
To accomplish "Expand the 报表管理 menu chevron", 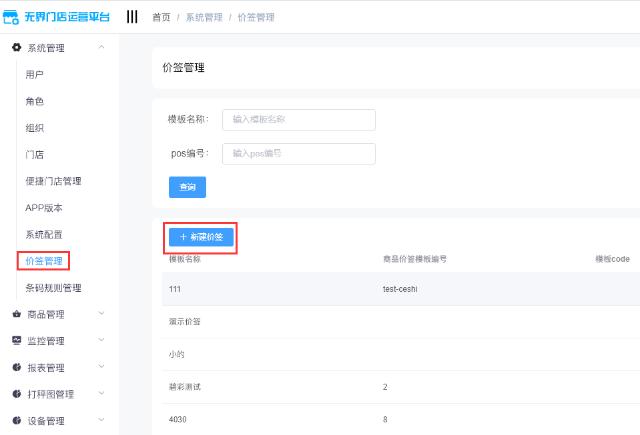I will coord(102,366).
